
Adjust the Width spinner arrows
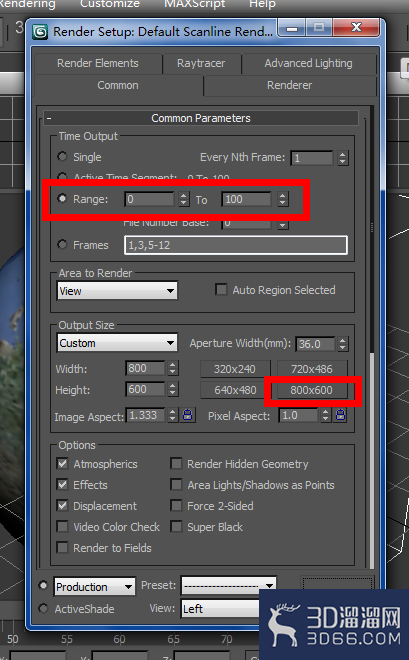click(173, 368)
